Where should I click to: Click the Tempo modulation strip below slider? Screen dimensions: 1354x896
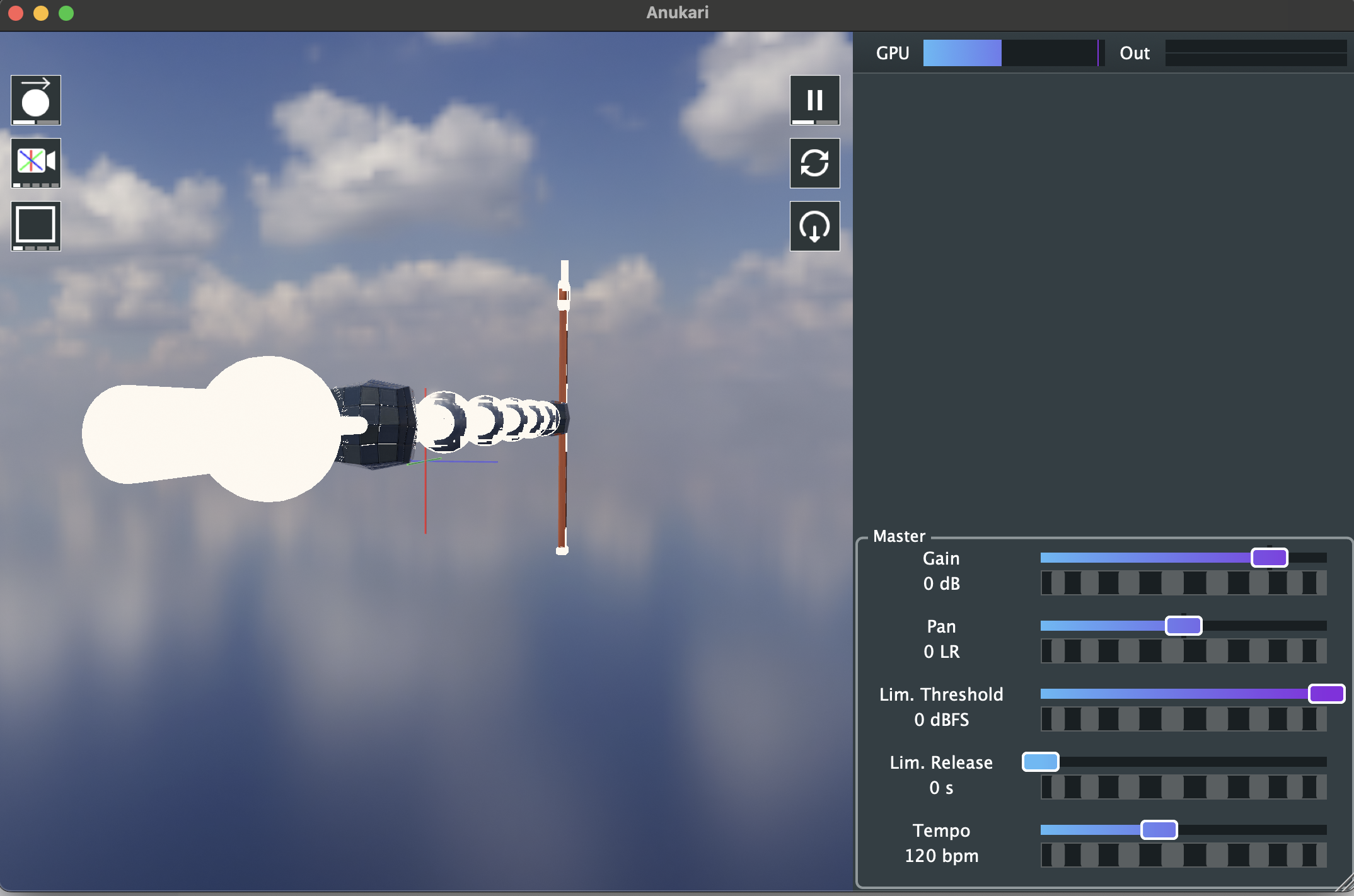[x=1183, y=855]
